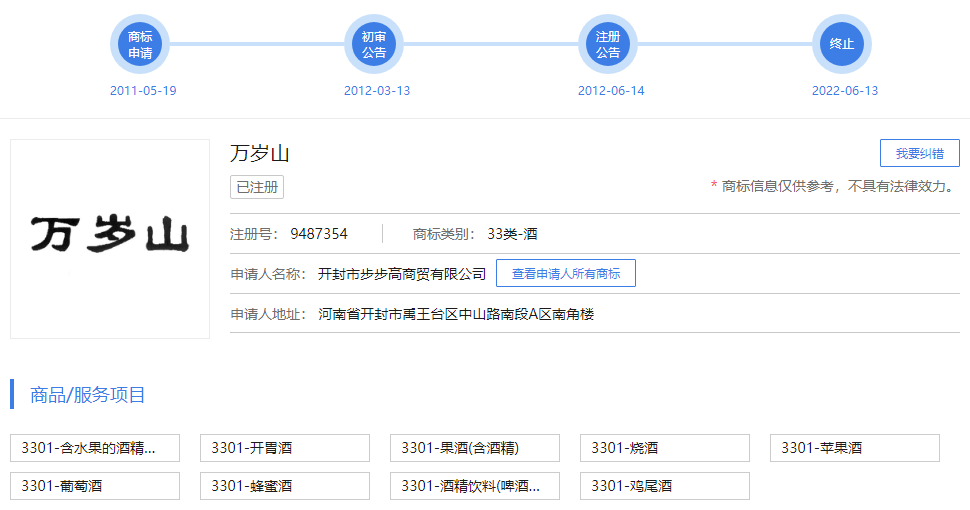Click the 商标申请 timeline circle
This screenshot has height=510, width=970.
[140, 45]
